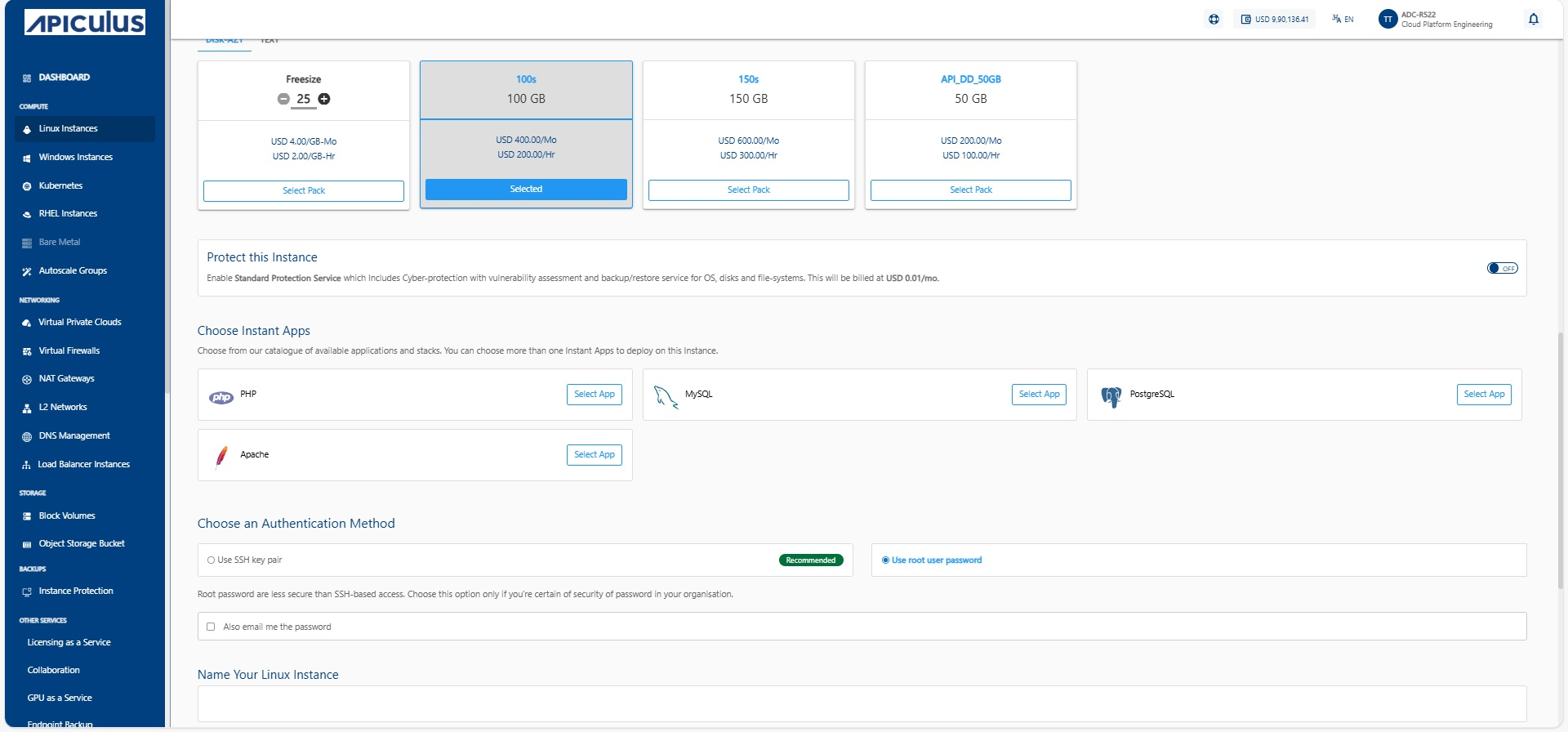This screenshot has height=732, width=1568.
Task: Select Use SSH key pair option
Action: 212,560
